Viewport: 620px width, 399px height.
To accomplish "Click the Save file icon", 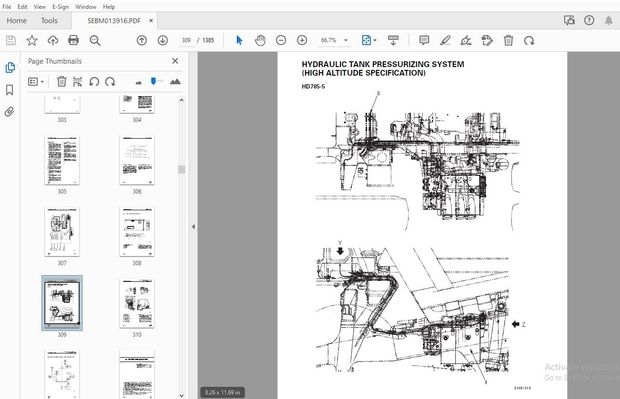I will pyautogui.click(x=11, y=40).
